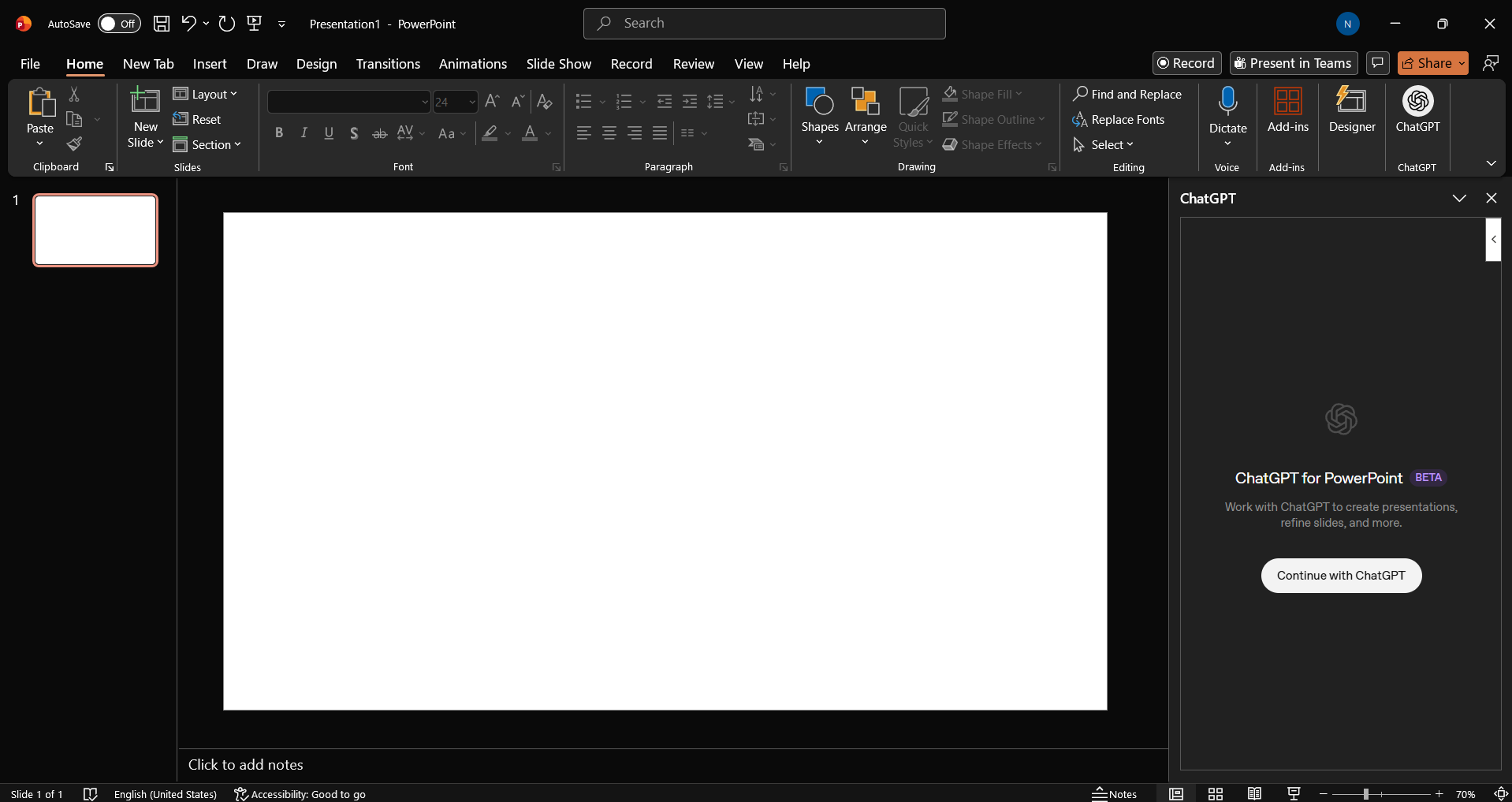1512x802 pixels.
Task: Click Present in Teams
Action: [1293, 63]
